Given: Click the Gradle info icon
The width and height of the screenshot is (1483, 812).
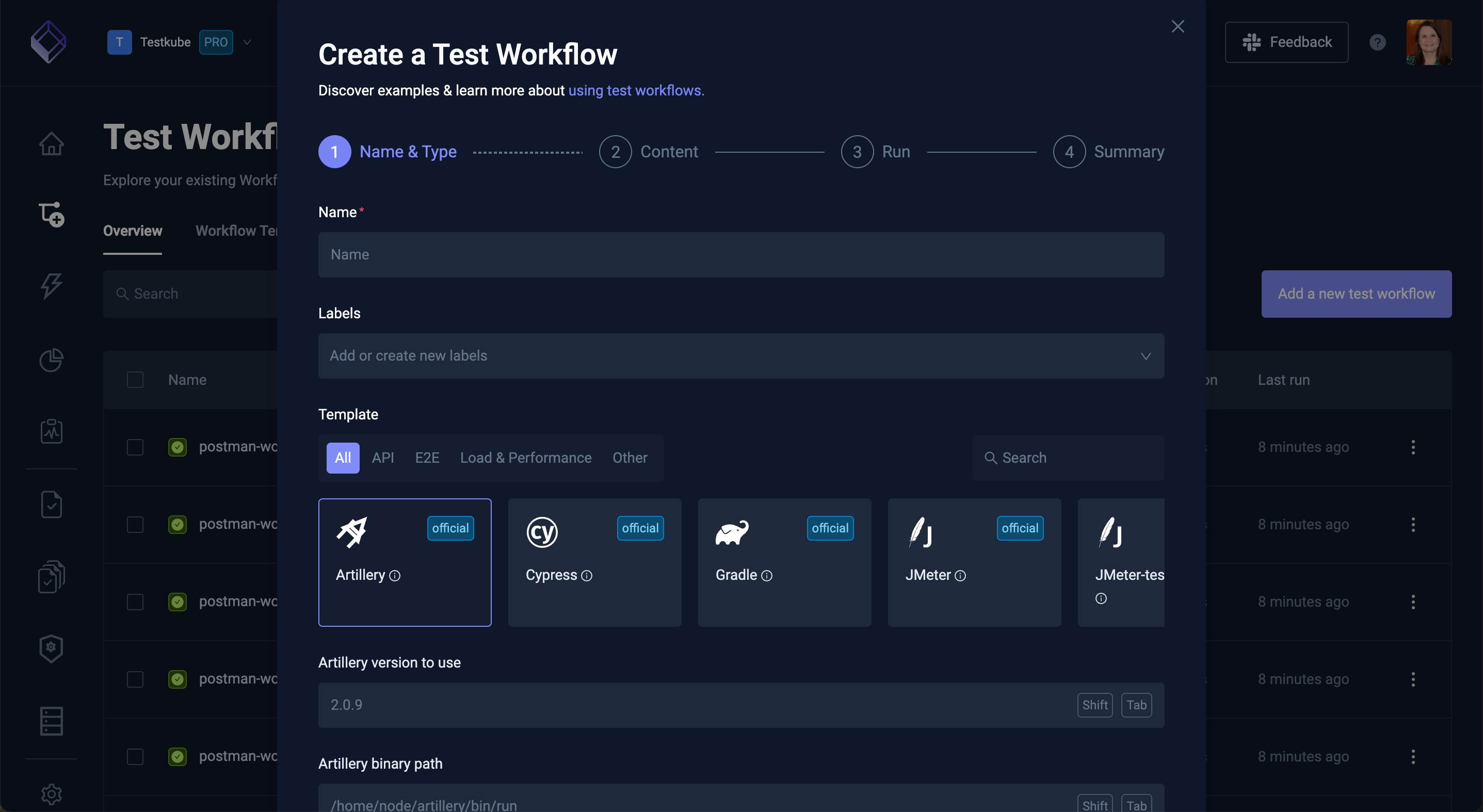Looking at the screenshot, I should click(x=767, y=576).
